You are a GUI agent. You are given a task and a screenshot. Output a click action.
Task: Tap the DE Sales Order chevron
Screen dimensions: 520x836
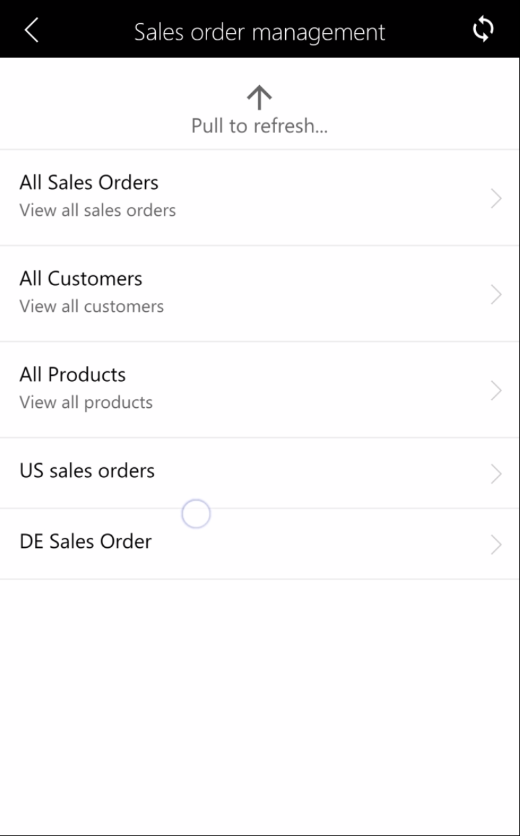(x=497, y=544)
